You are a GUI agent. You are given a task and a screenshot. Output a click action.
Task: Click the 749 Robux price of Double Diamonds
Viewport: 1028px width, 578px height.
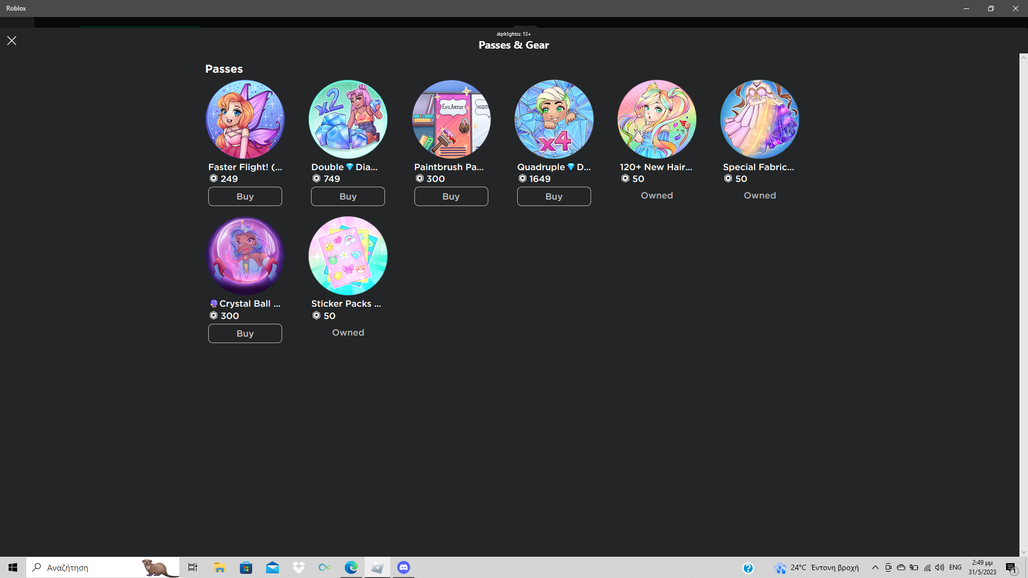(326, 179)
